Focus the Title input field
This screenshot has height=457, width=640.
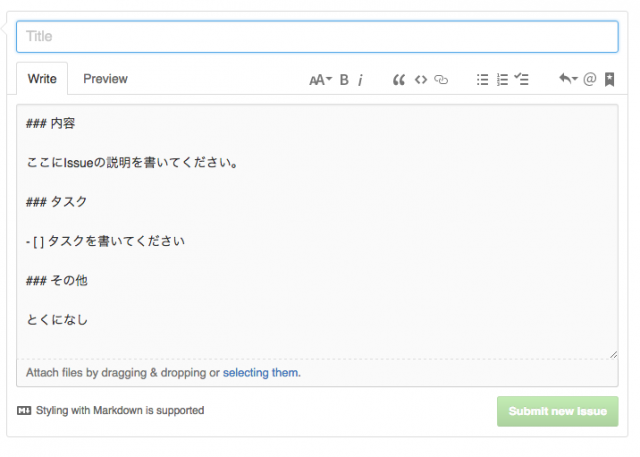[317, 37]
